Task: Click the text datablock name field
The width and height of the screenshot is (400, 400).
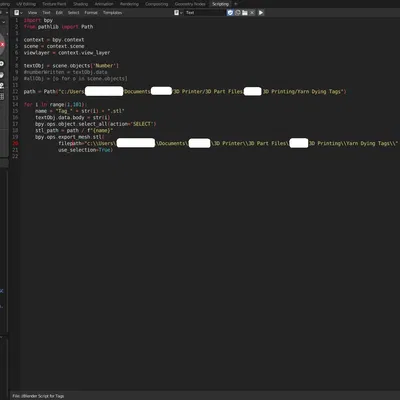Action: coord(205,13)
